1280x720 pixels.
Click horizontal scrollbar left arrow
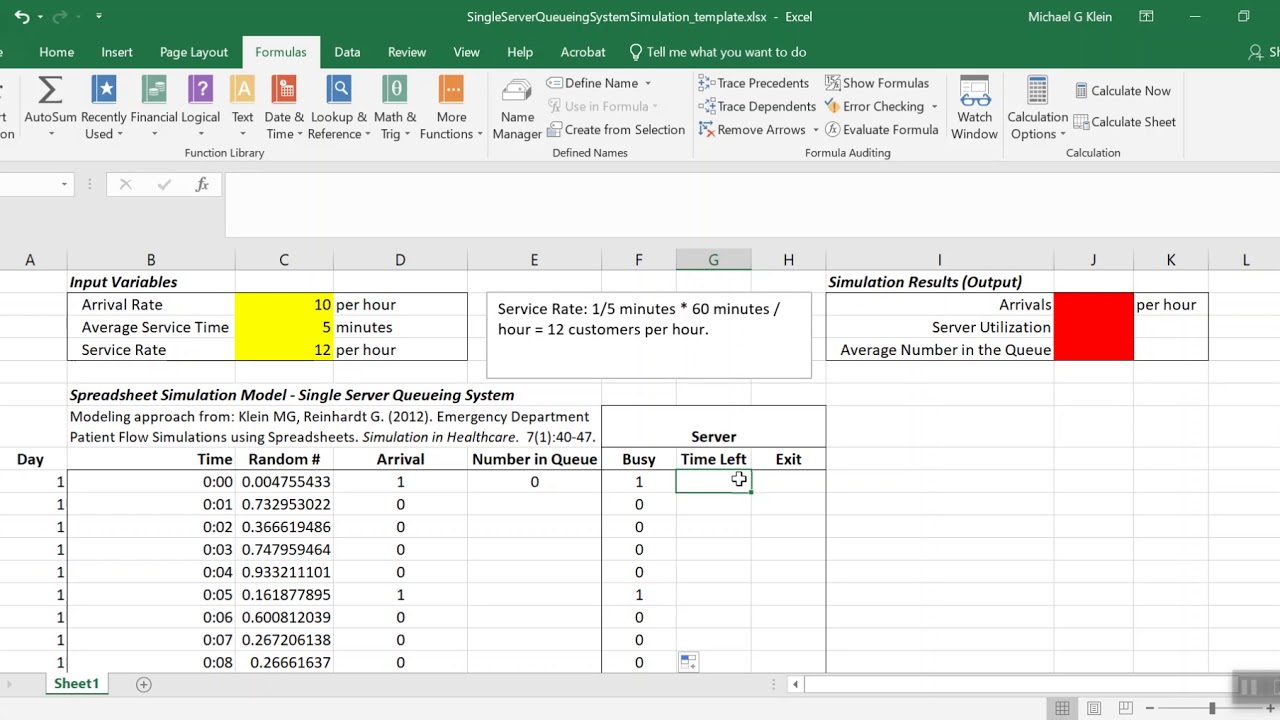coord(795,685)
